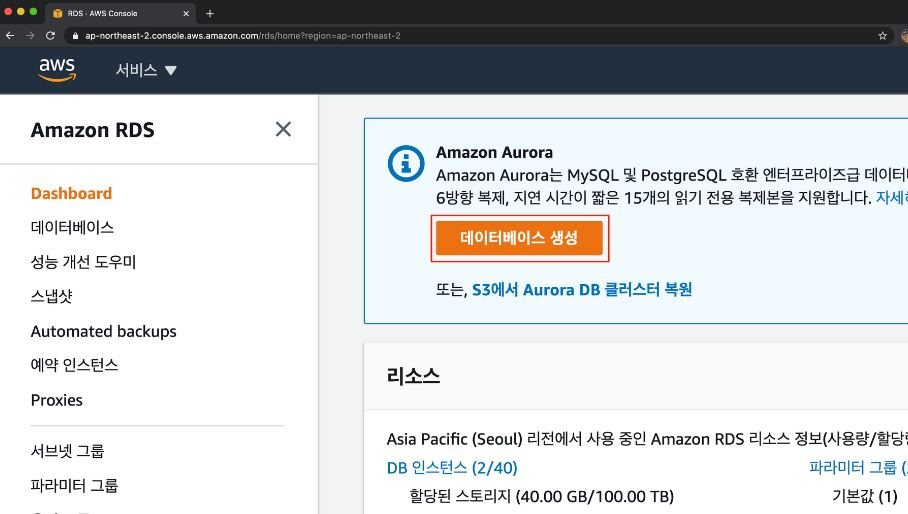Click the AWS logo home icon

pyautogui.click(x=57, y=70)
